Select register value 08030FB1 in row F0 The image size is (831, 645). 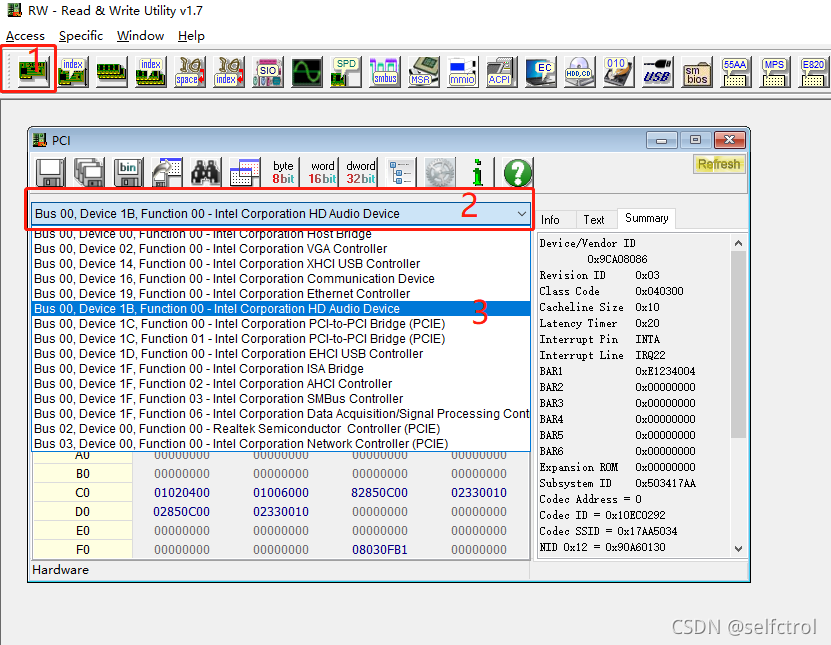[x=379, y=550]
